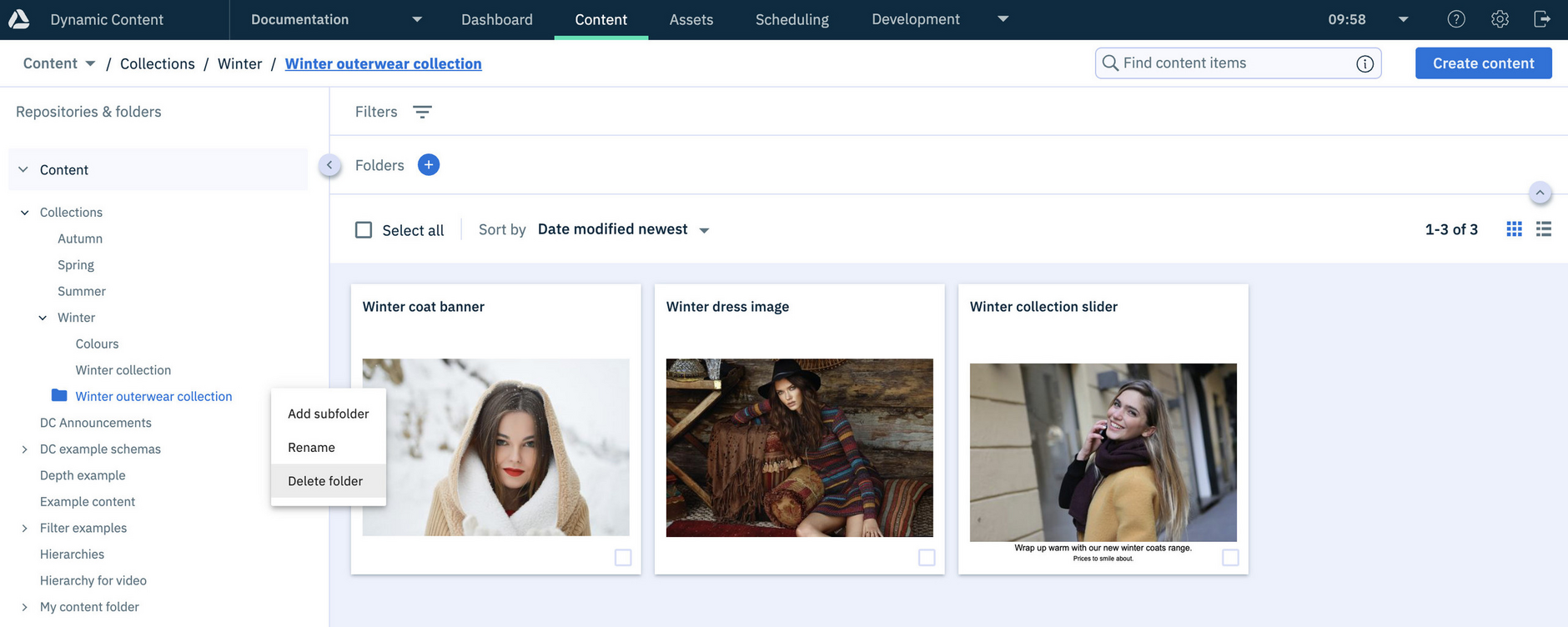1568x627 pixels.
Task: Expand the Filter examples folder
Action: (25, 528)
